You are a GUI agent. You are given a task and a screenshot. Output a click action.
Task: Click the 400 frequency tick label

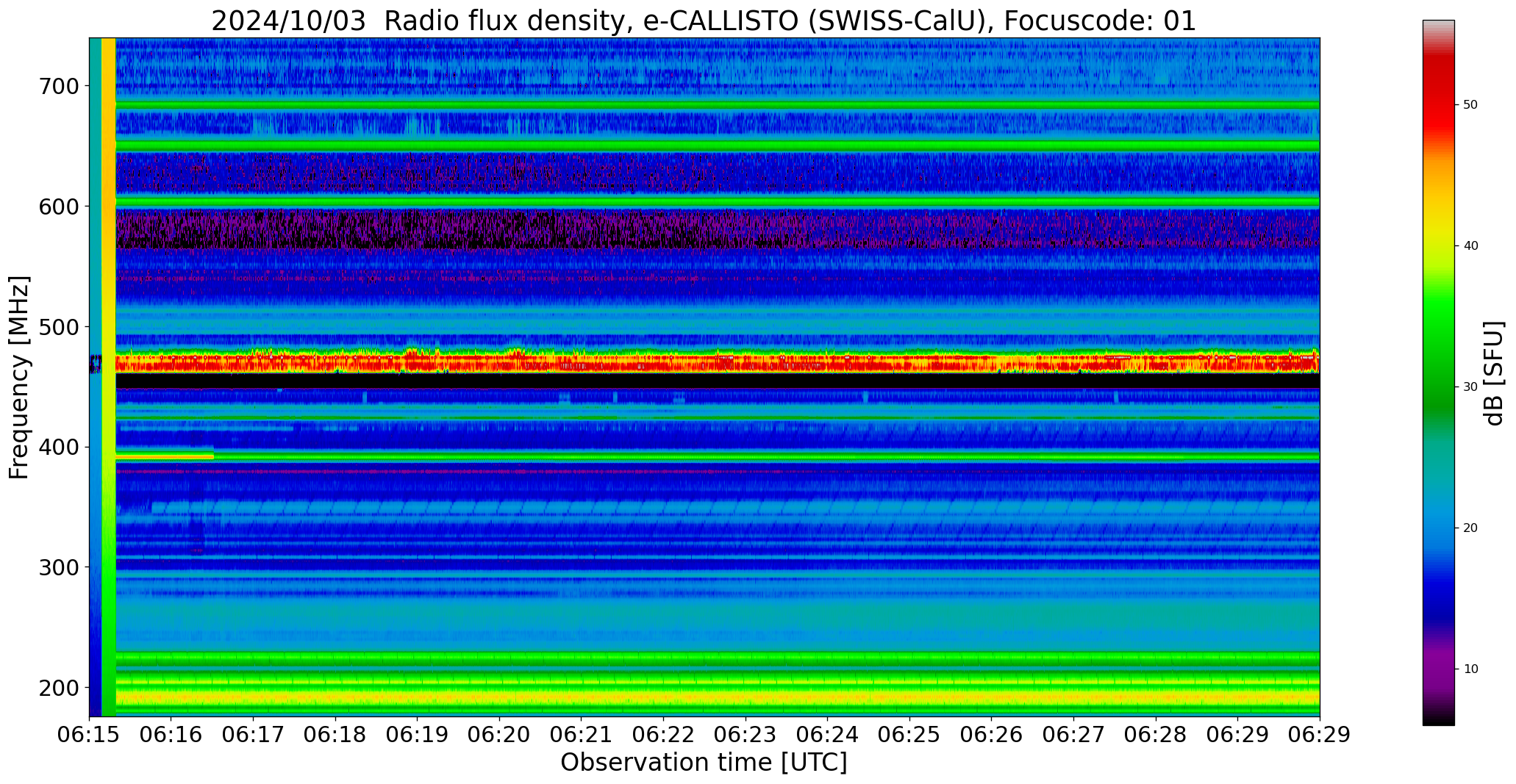[x=58, y=447]
